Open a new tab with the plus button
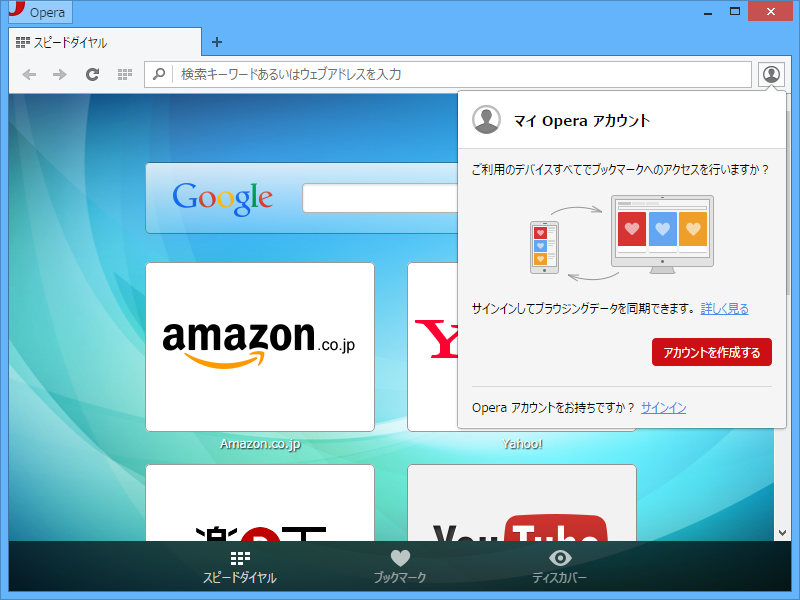800x600 pixels. (217, 43)
